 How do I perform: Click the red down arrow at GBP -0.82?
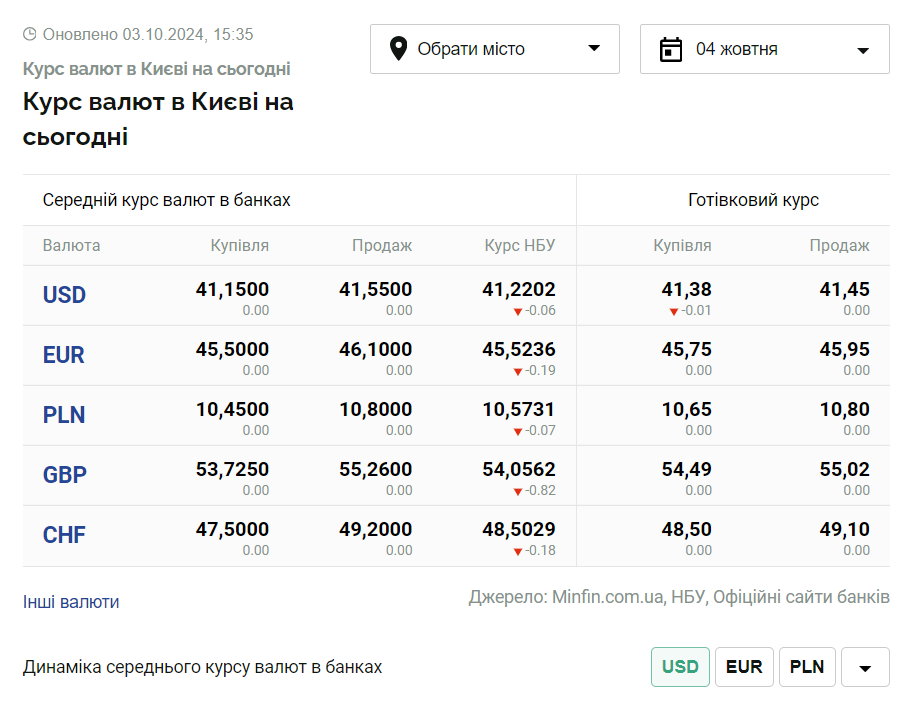click(x=518, y=492)
